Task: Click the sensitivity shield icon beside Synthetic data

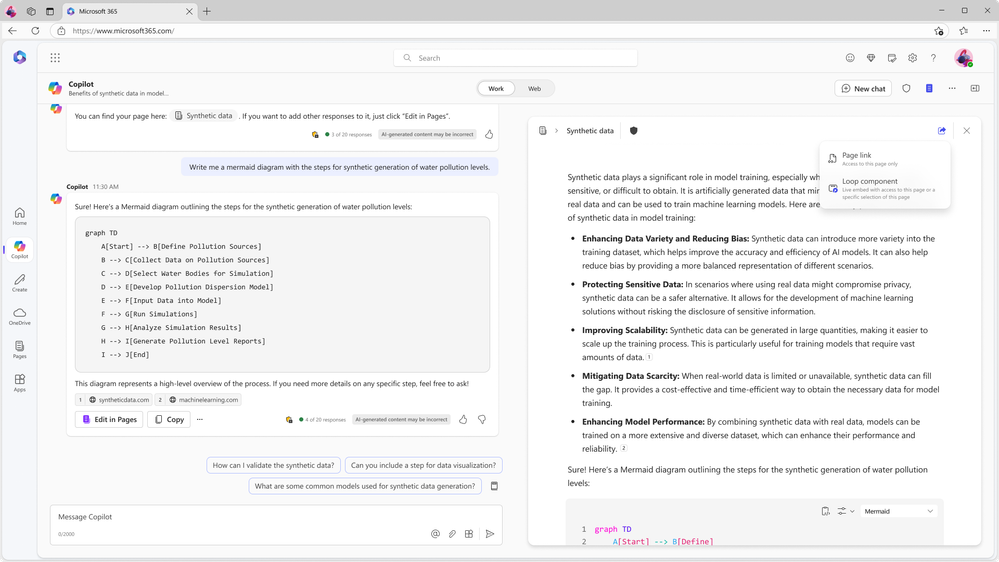Action: tap(633, 131)
